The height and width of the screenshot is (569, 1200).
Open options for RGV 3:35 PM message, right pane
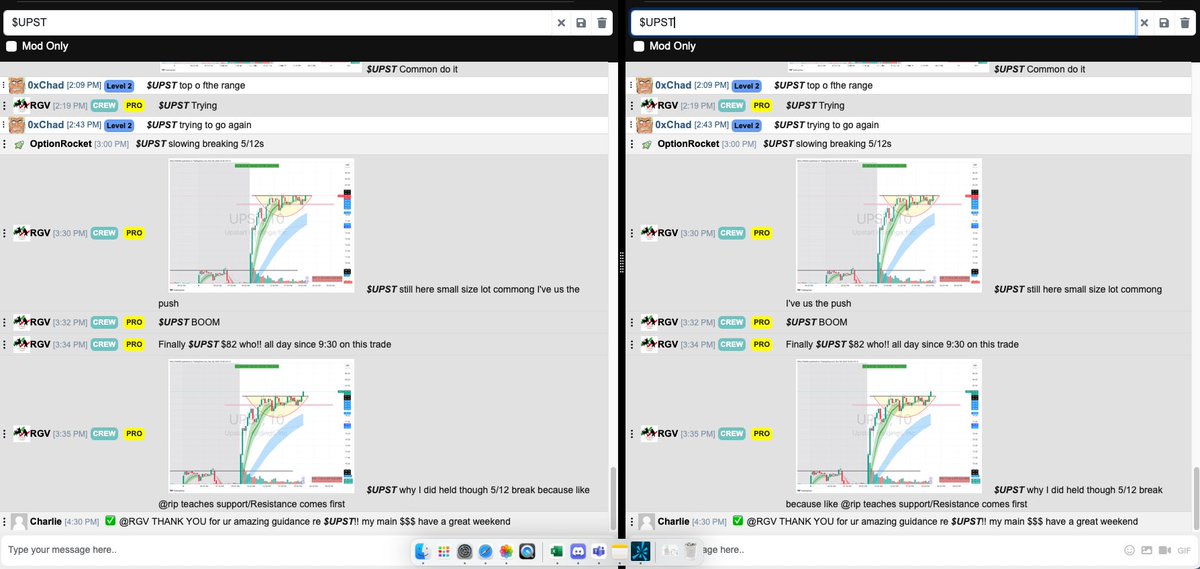click(x=632, y=433)
